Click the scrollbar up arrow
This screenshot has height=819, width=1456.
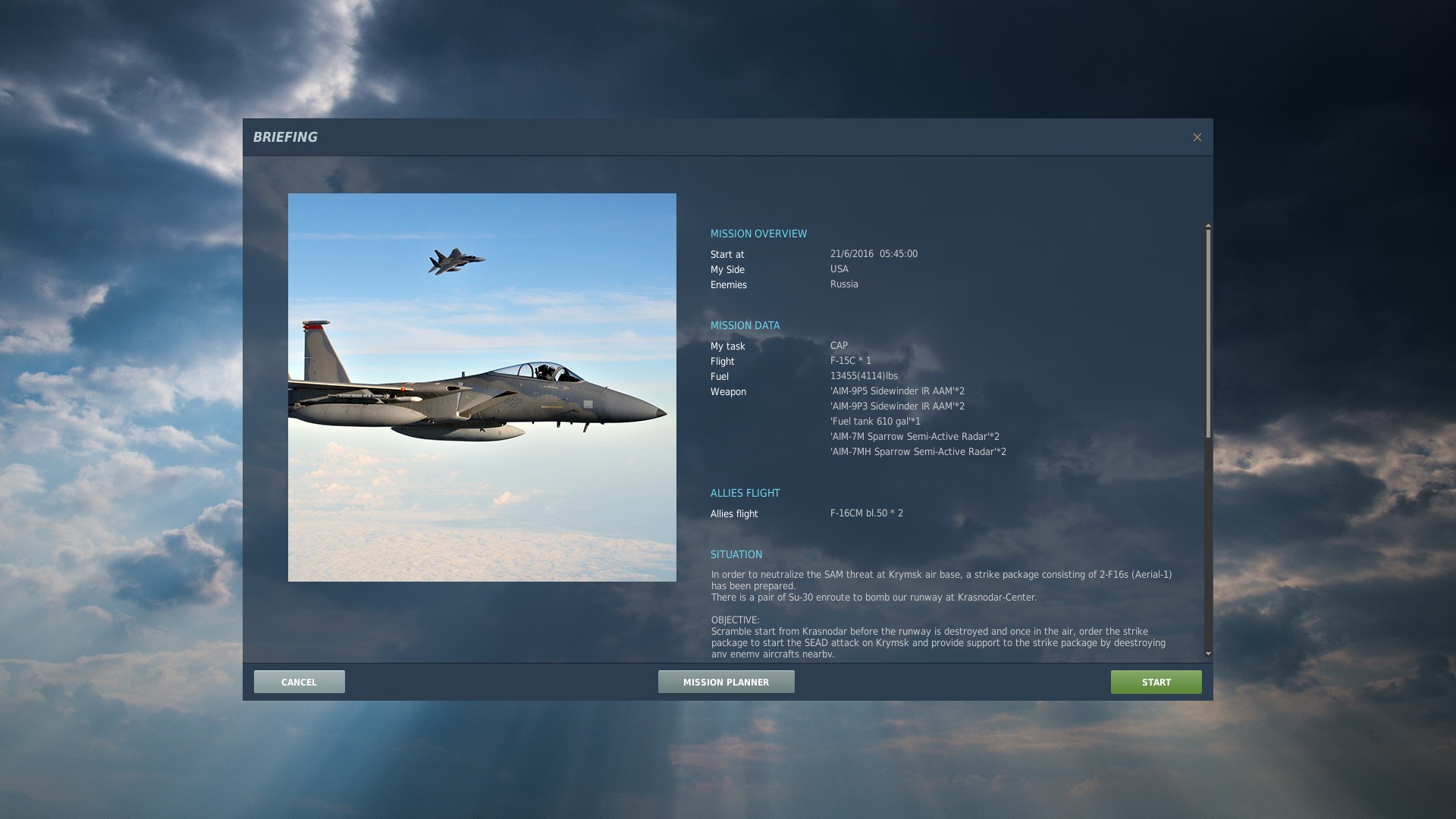1208,225
